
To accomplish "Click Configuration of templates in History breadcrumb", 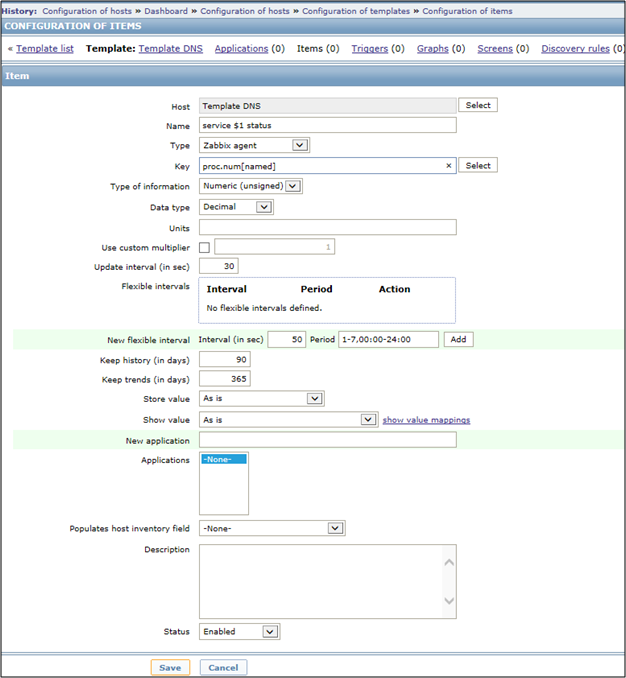I will (x=356, y=11).
